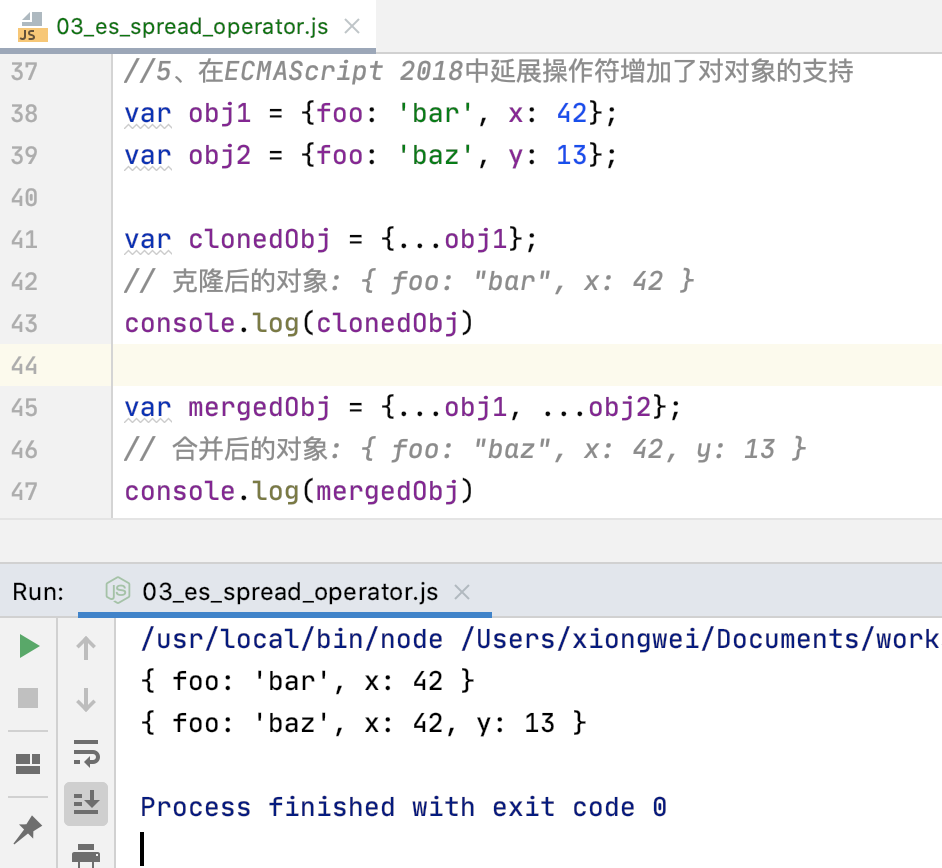Screen dimensions: 942x868
Task: Click '...obj2' spread on line 45
Action: tap(597, 407)
